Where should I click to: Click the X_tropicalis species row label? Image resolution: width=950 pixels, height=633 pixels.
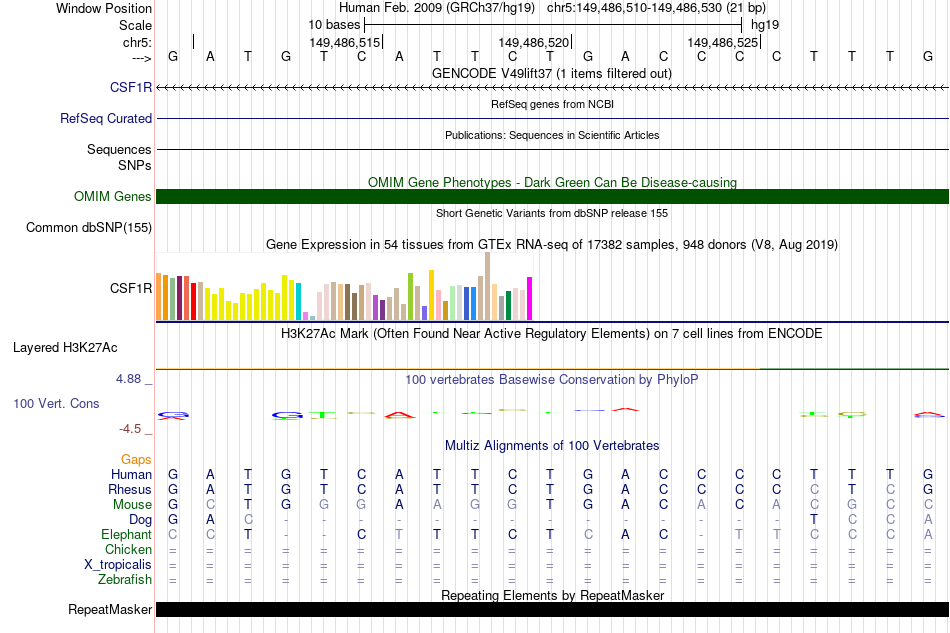click(x=118, y=565)
